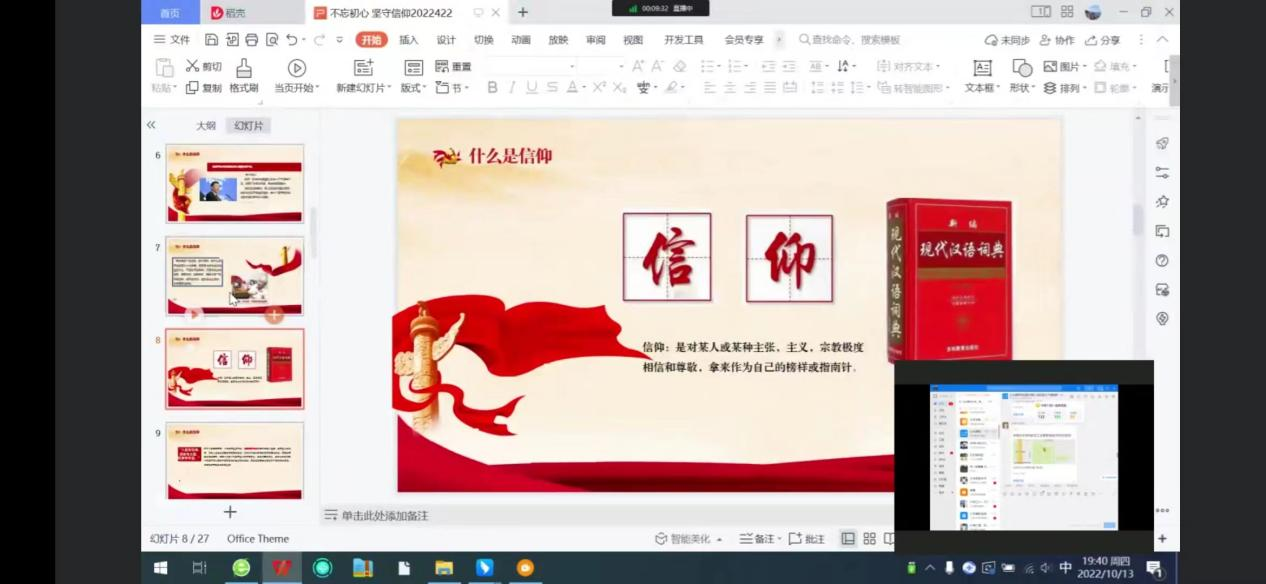Click the WPS icon in Windows taskbar
The width and height of the screenshot is (1266, 584).
282,568
